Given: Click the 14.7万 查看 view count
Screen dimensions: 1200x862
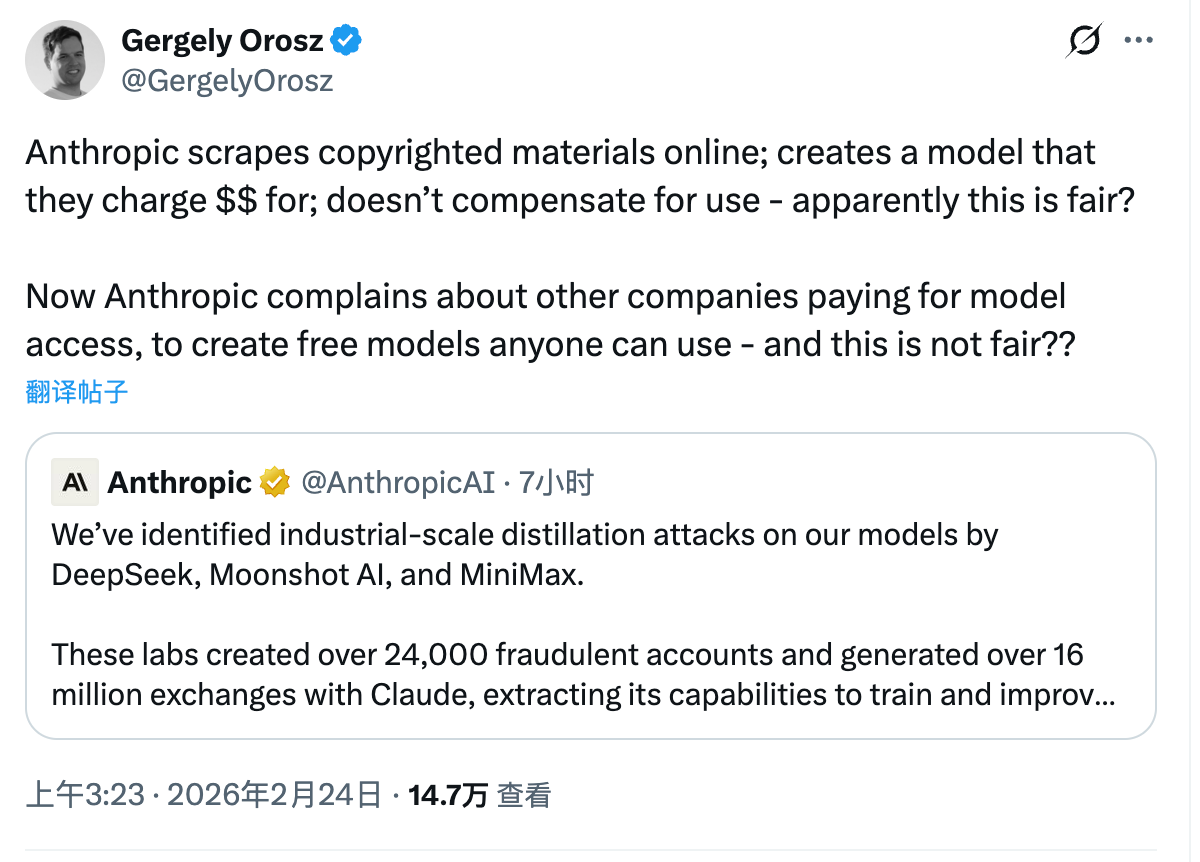Looking at the screenshot, I should tap(480, 796).
